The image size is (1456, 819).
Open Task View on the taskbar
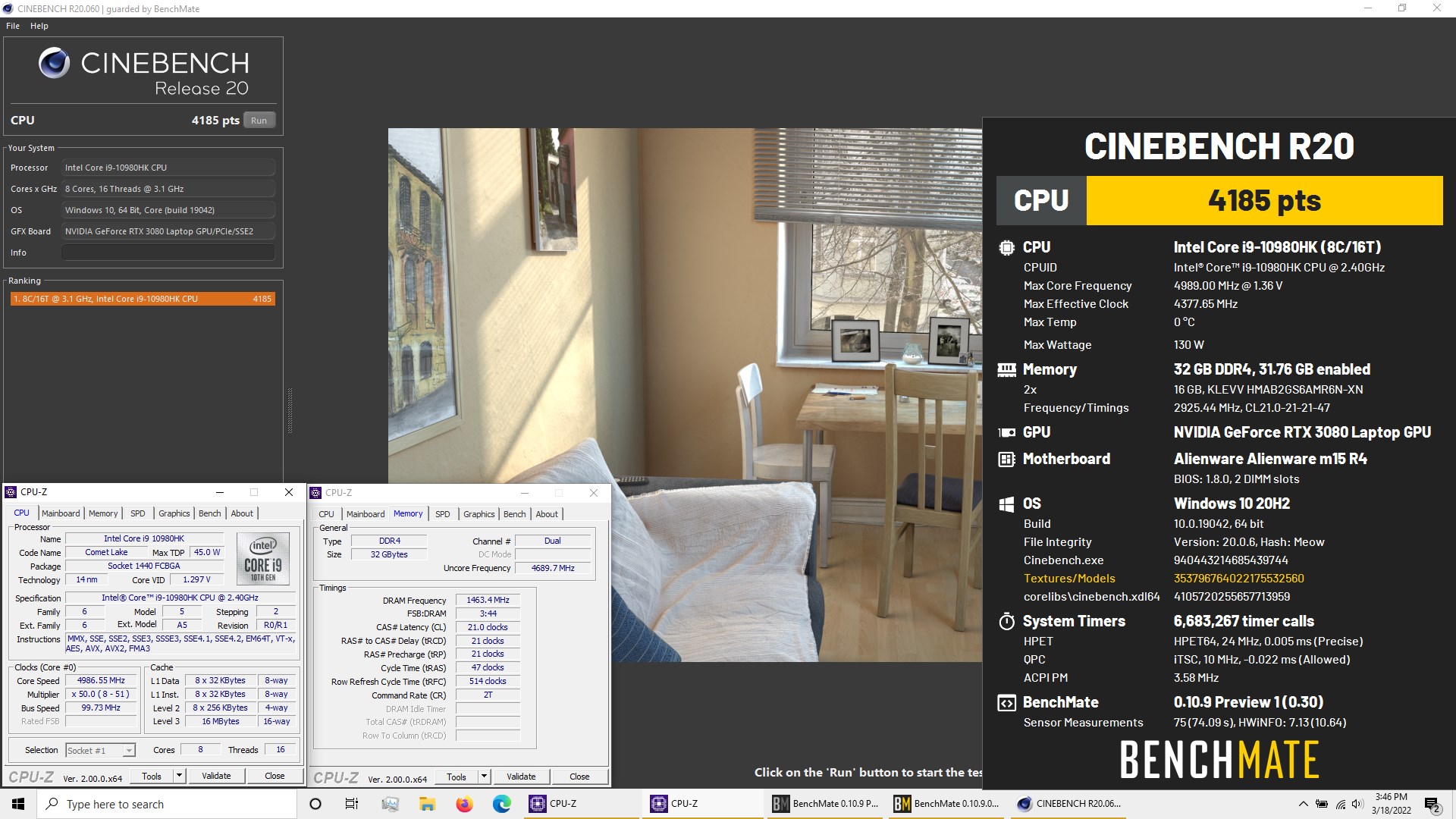pyautogui.click(x=352, y=804)
